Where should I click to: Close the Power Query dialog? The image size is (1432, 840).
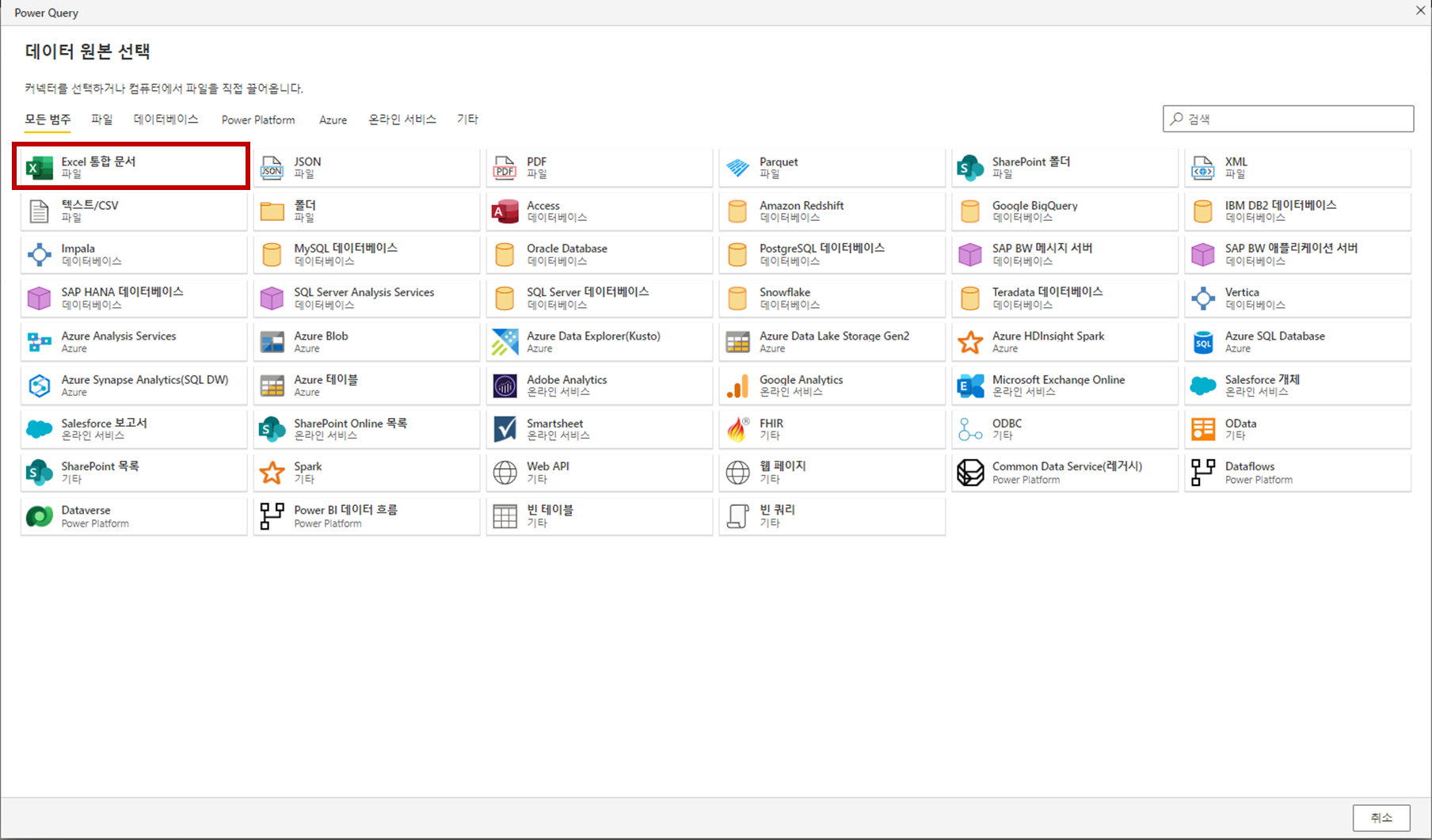1420,11
